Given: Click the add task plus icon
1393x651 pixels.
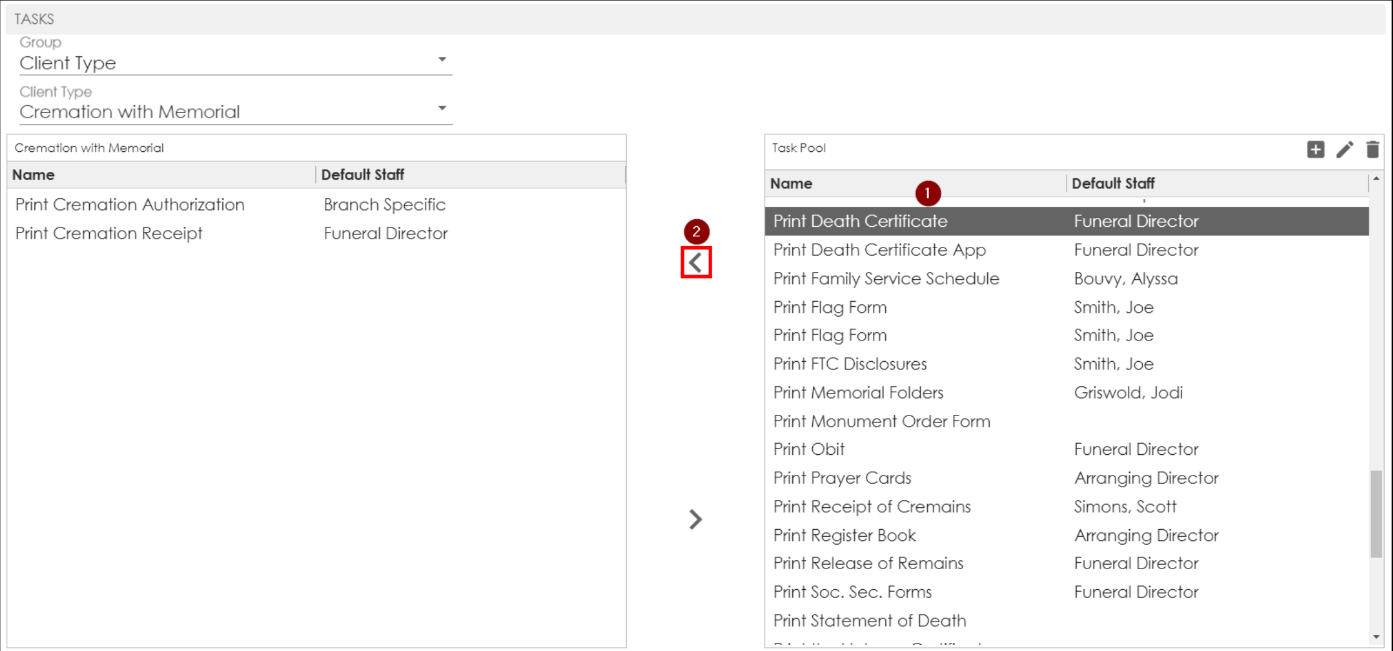Looking at the screenshot, I should pyautogui.click(x=1315, y=150).
